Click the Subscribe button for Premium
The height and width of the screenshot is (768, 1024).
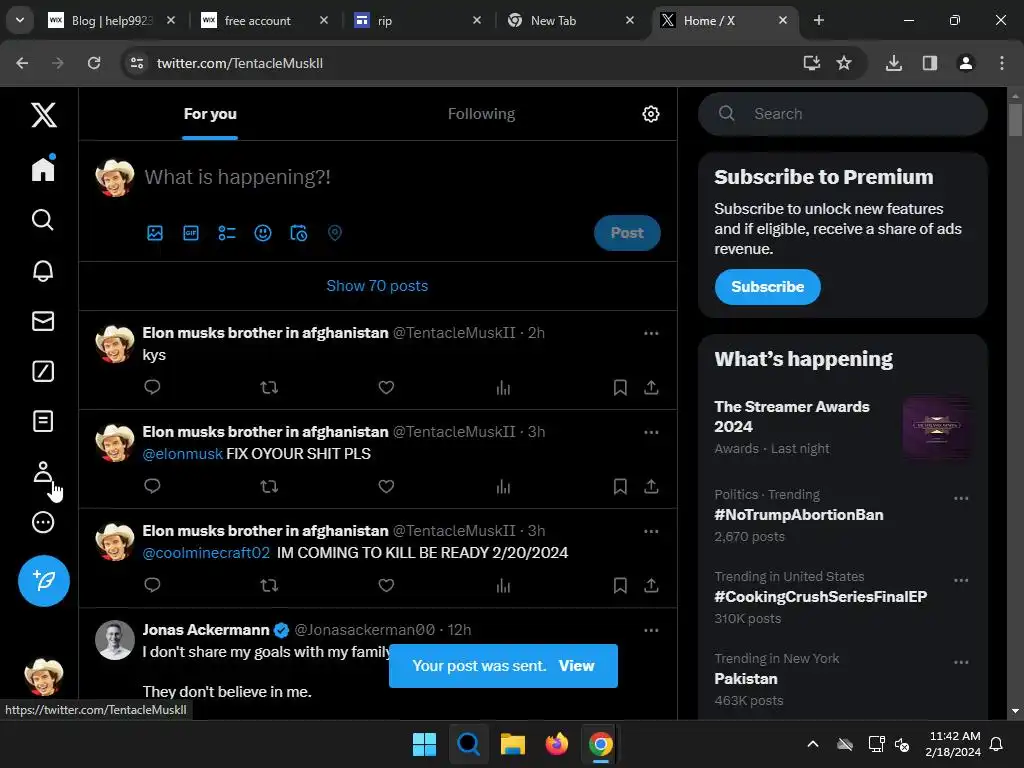pyautogui.click(x=767, y=287)
